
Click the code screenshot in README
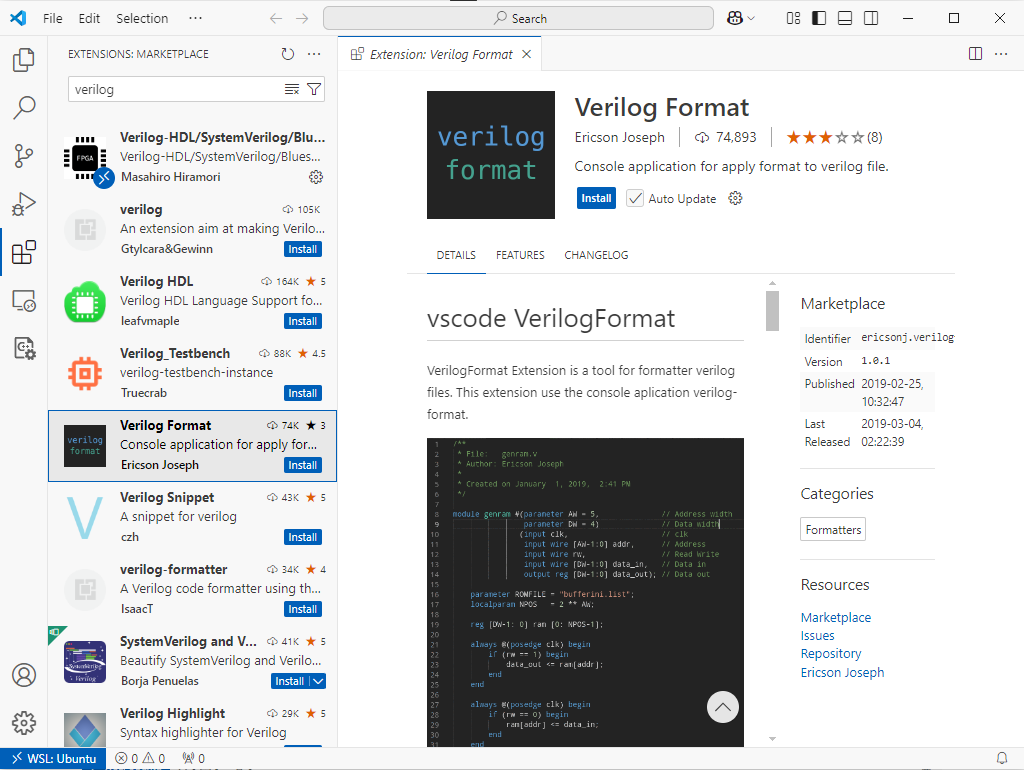pos(585,592)
